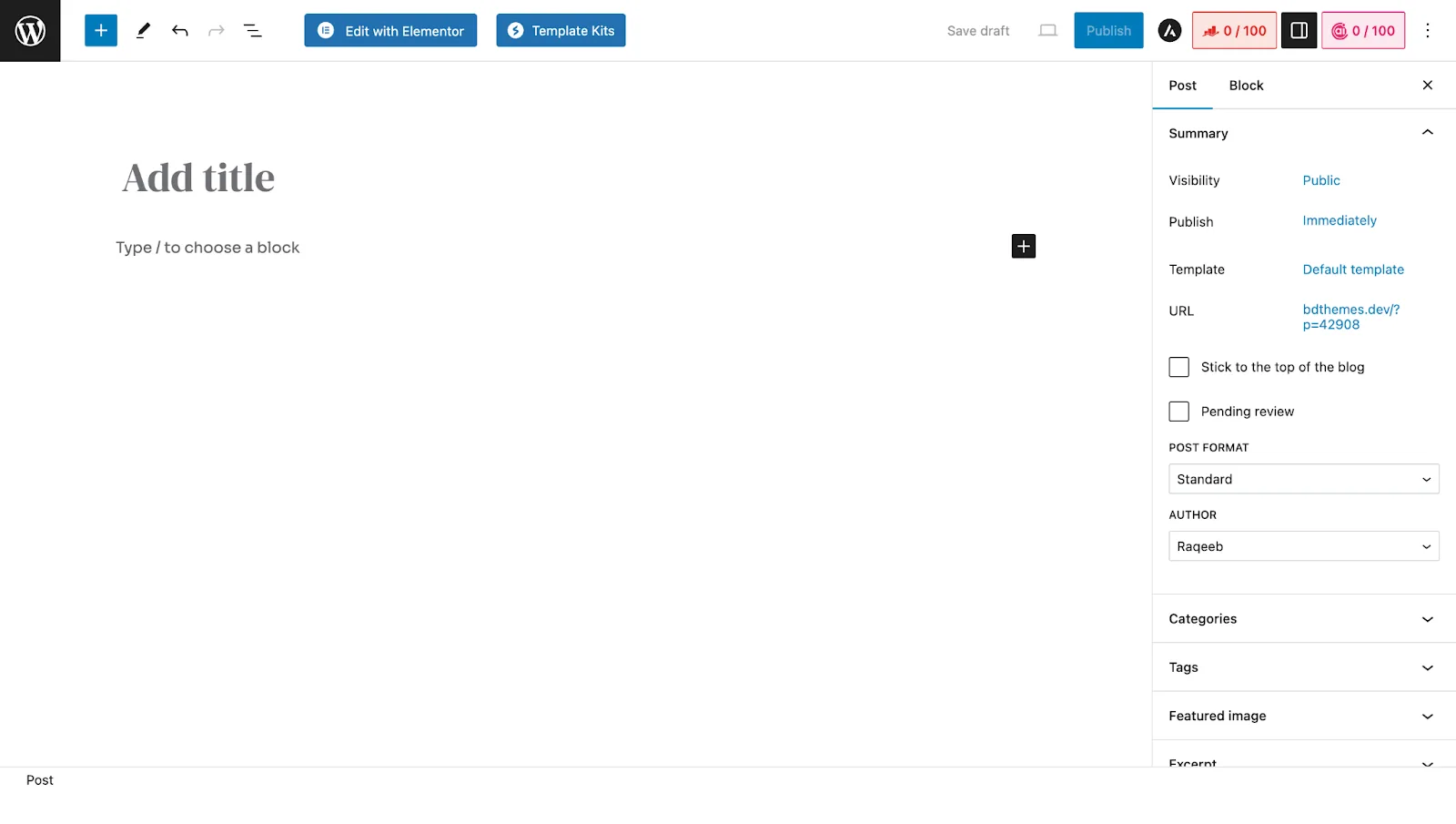The image size is (1456, 824).
Task: Change visibility from Public
Action: 1321,180
